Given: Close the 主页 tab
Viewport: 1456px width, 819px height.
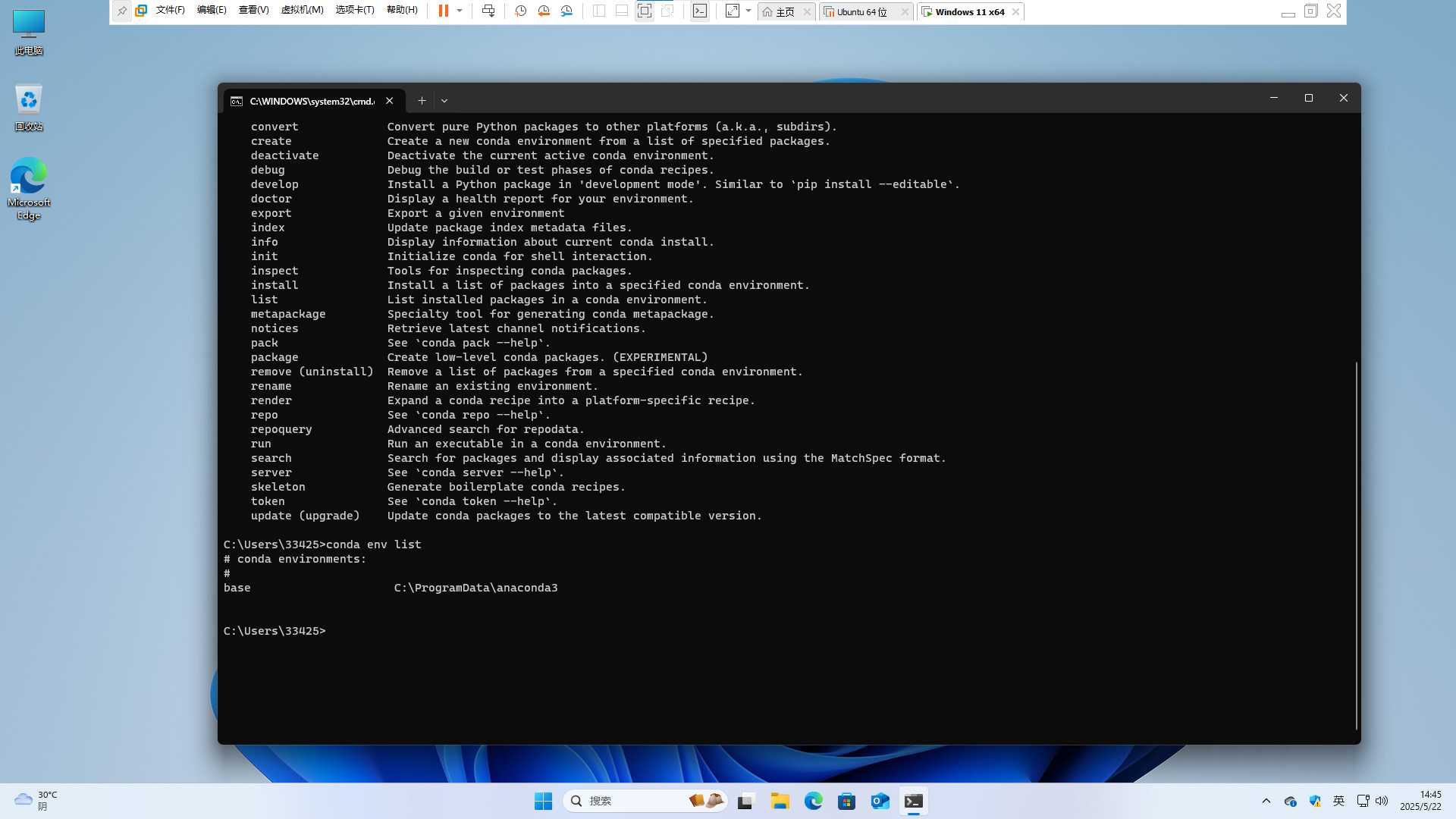Looking at the screenshot, I should coord(807,12).
